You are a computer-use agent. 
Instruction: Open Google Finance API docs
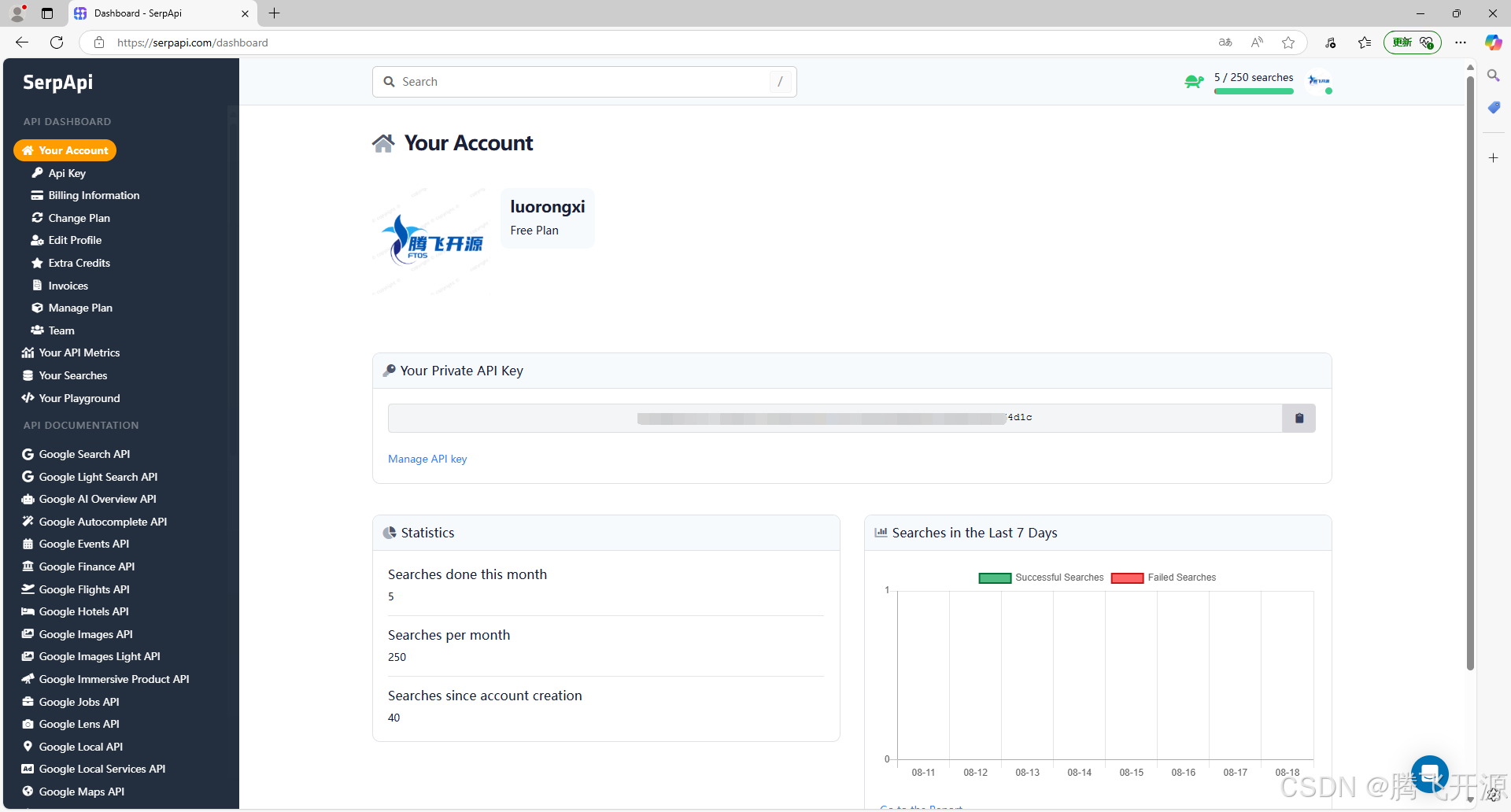pyautogui.click(x=79, y=567)
